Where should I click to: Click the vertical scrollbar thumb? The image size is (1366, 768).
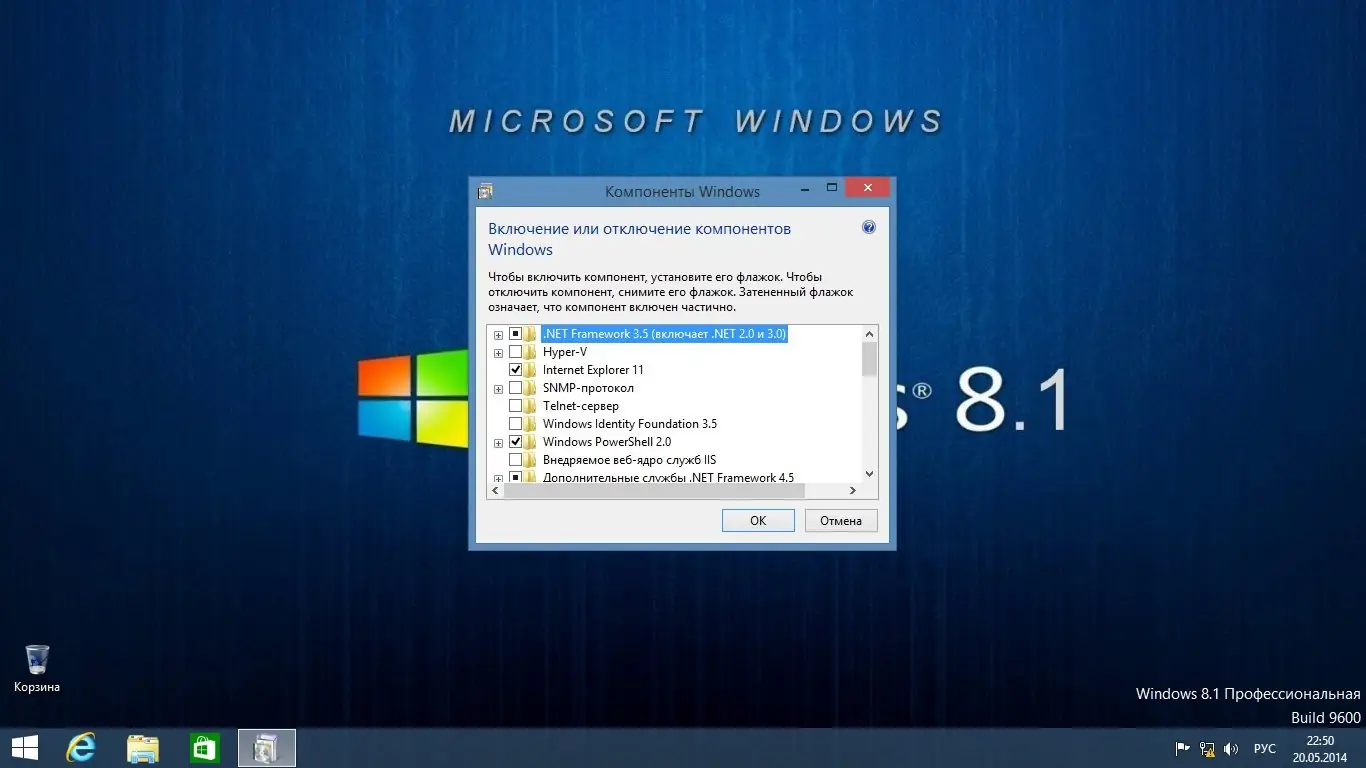pyautogui.click(x=869, y=360)
